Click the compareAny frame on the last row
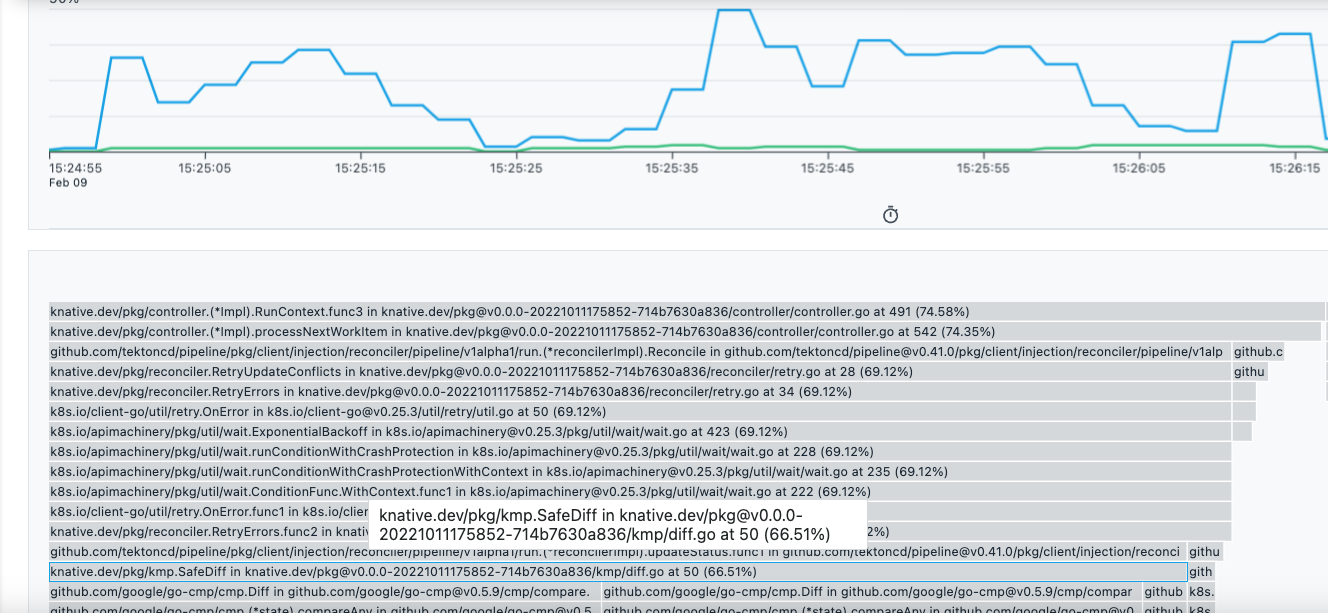The width and height of the screenshot is (1328, 613). 300,609
